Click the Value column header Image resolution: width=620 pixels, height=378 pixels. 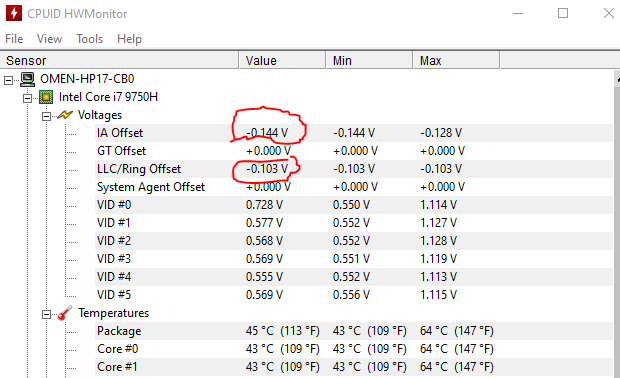tap(282, 60)
